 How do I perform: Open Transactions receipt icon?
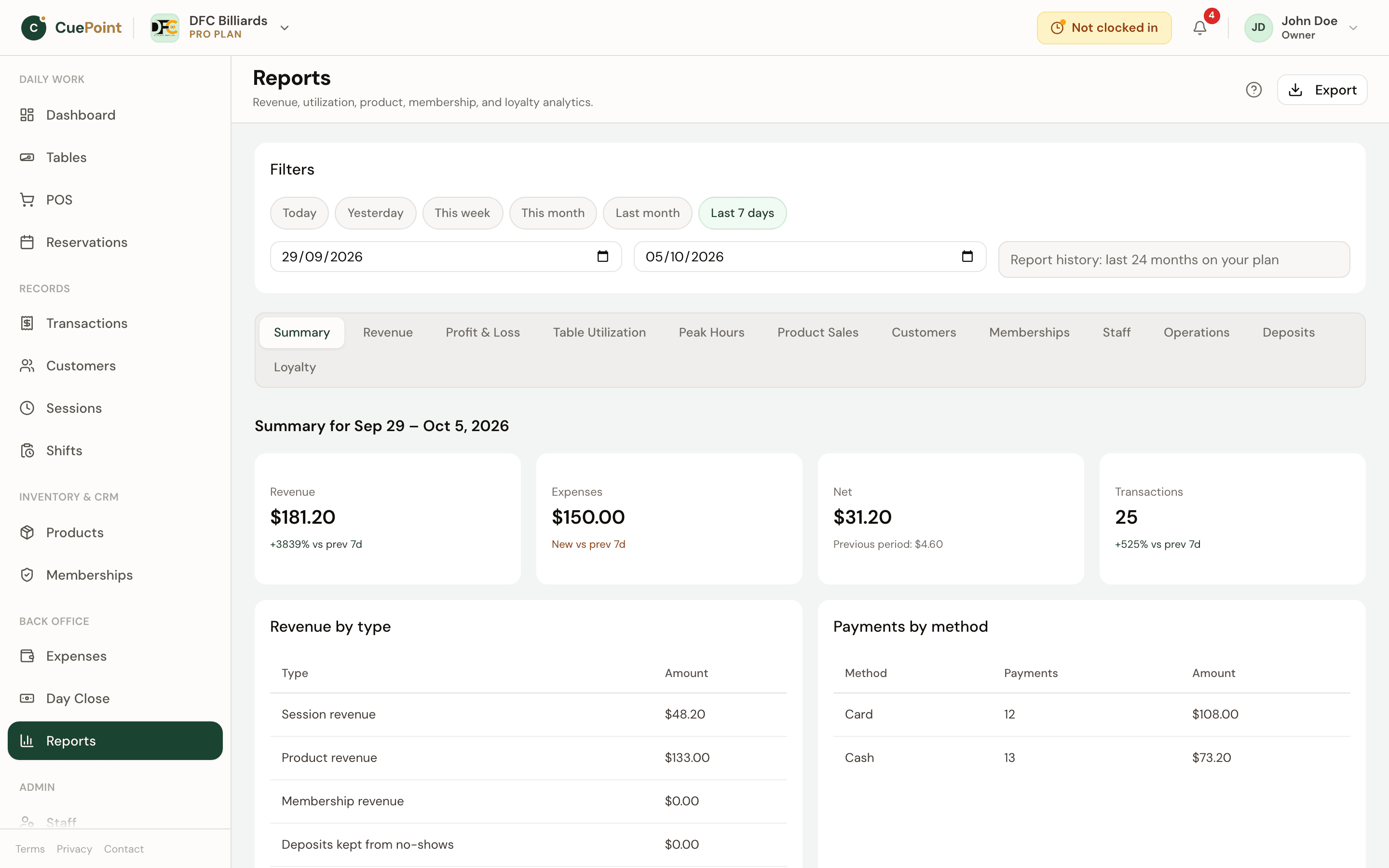[x=27, y=323]
